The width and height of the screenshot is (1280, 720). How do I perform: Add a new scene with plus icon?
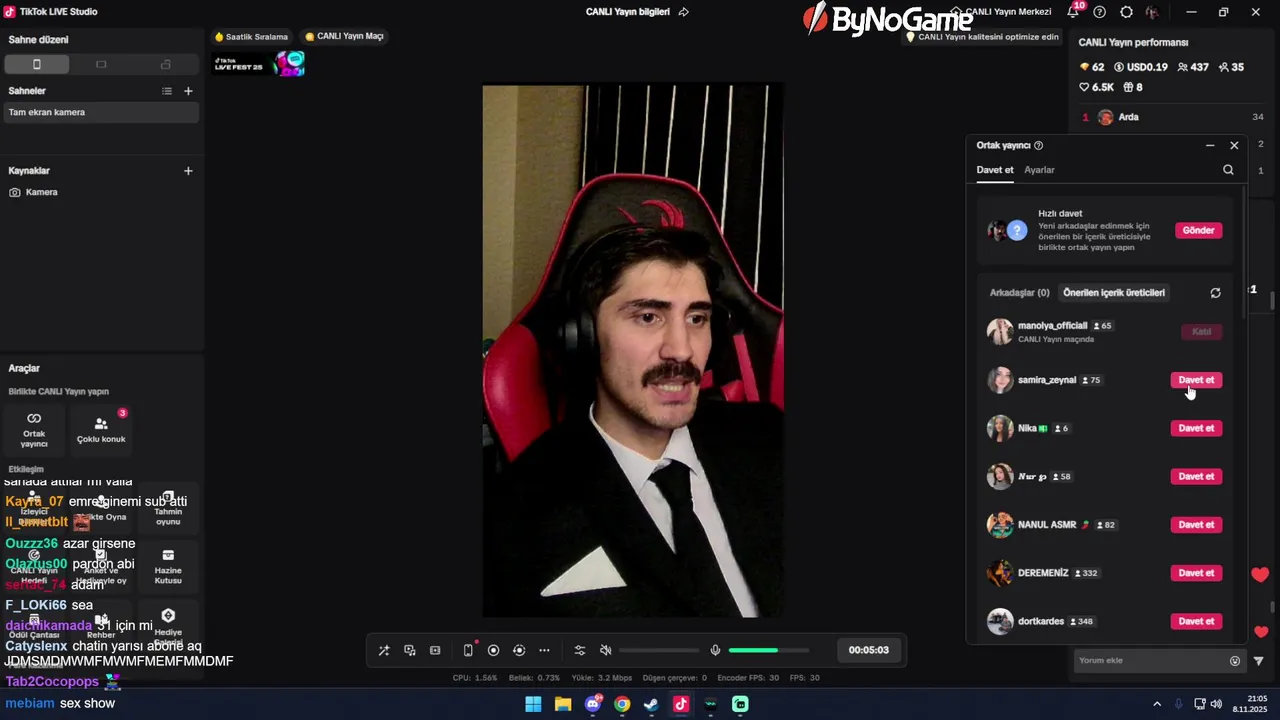point(188,91)
